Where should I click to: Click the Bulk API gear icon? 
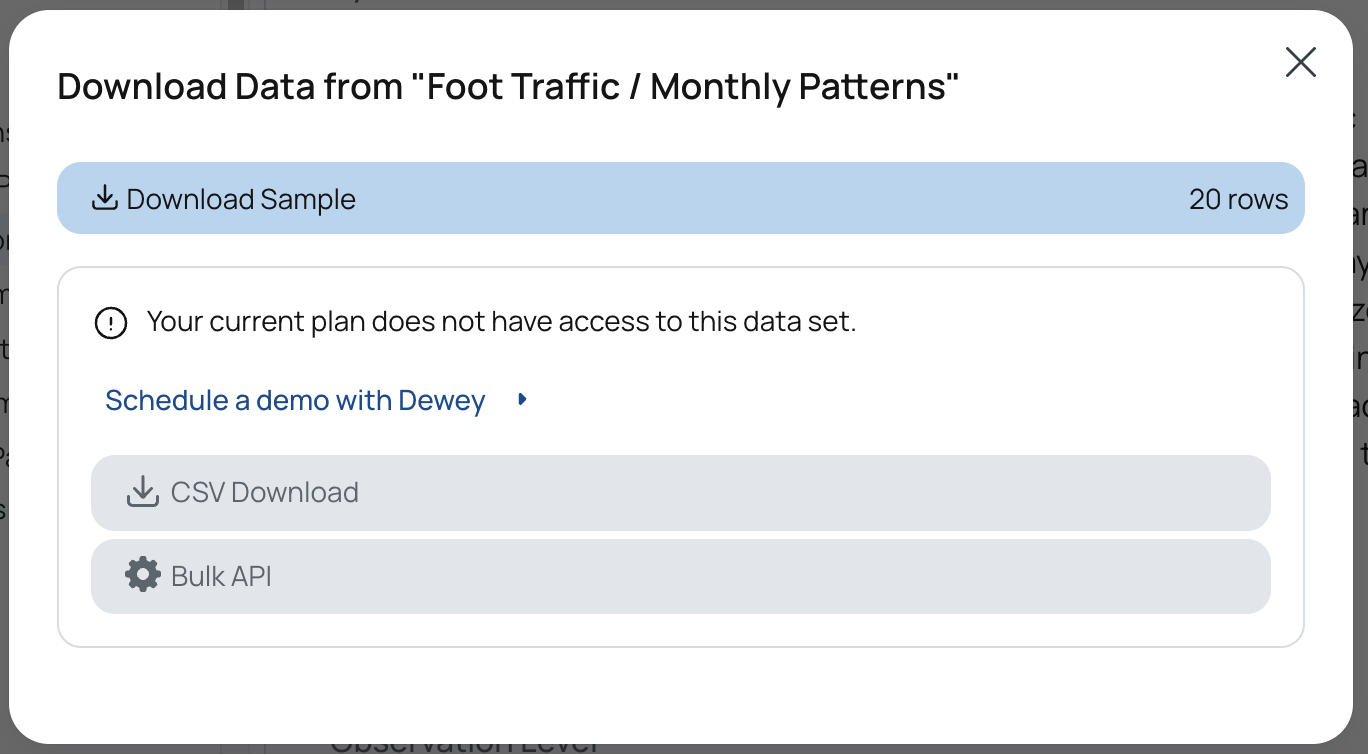coord(142,575)
